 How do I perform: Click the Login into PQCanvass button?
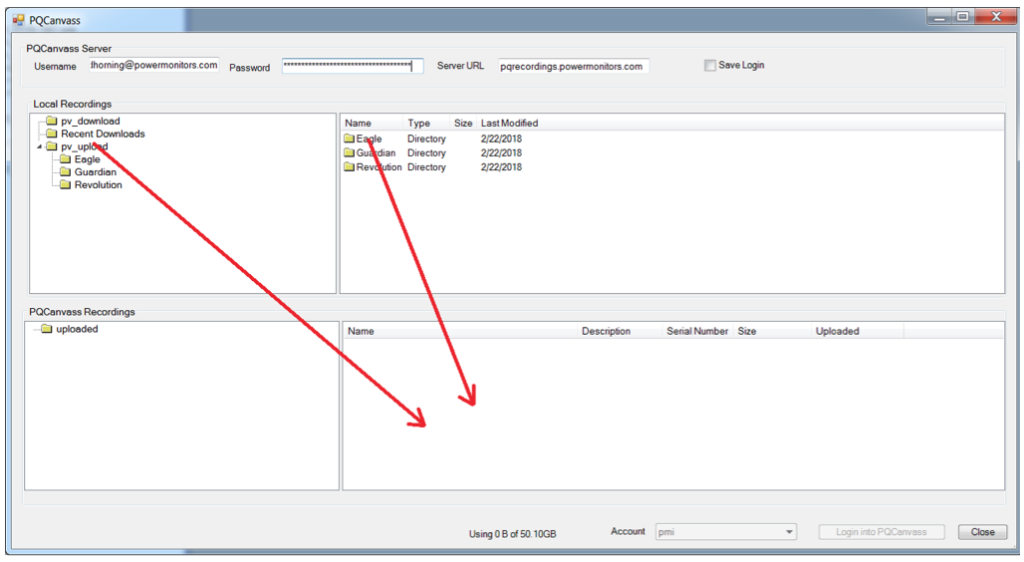point(881,532)
